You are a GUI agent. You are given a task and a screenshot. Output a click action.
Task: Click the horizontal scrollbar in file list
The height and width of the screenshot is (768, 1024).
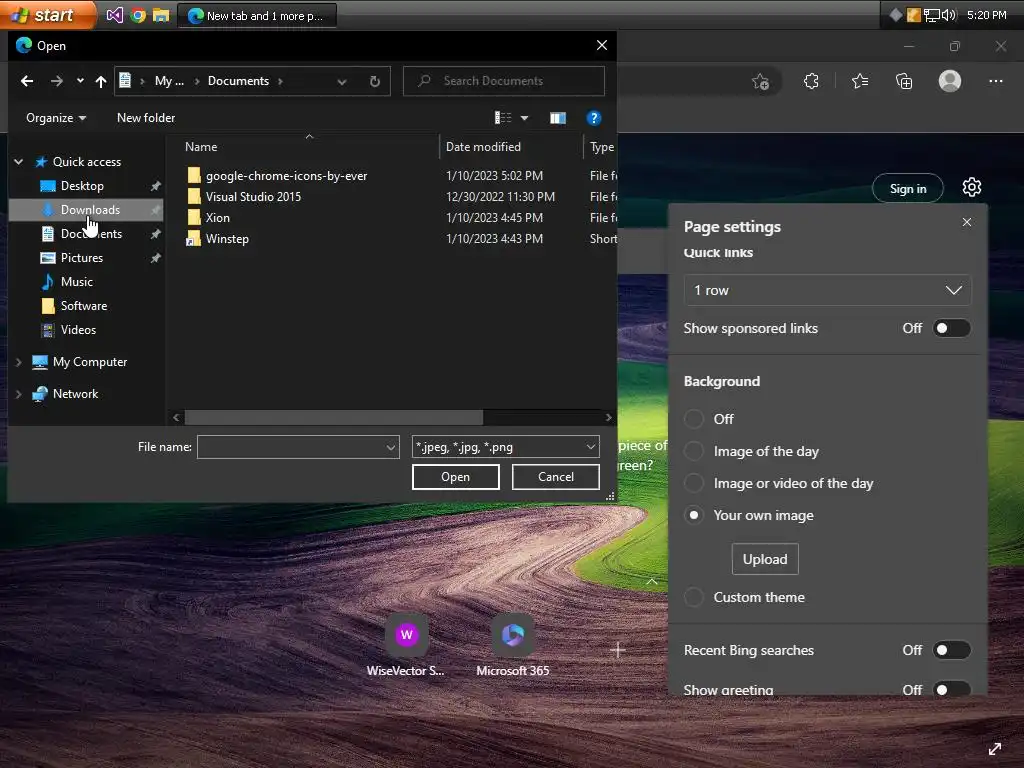(x=334, y=417)
